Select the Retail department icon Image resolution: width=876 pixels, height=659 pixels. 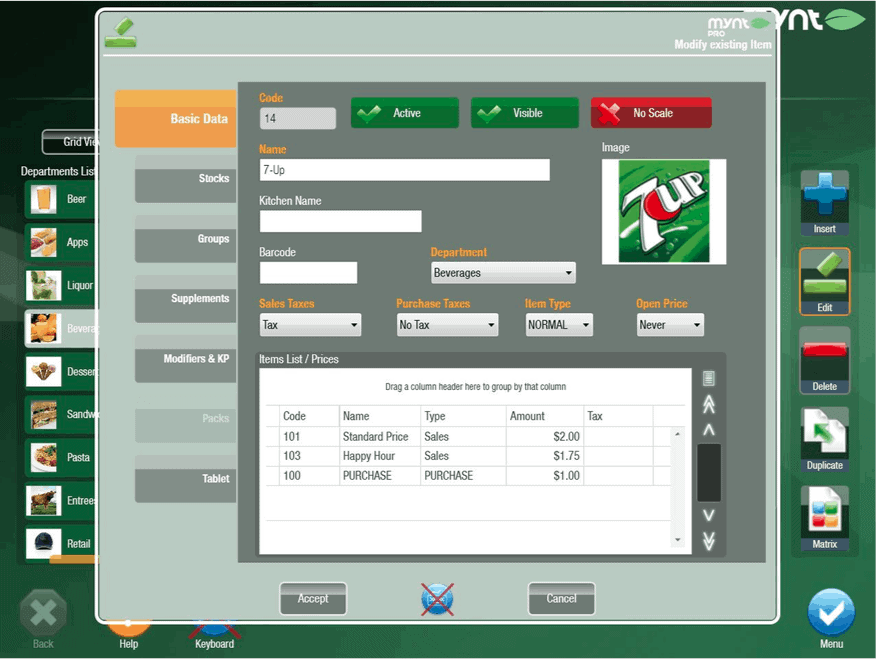[x=44, y=543]
